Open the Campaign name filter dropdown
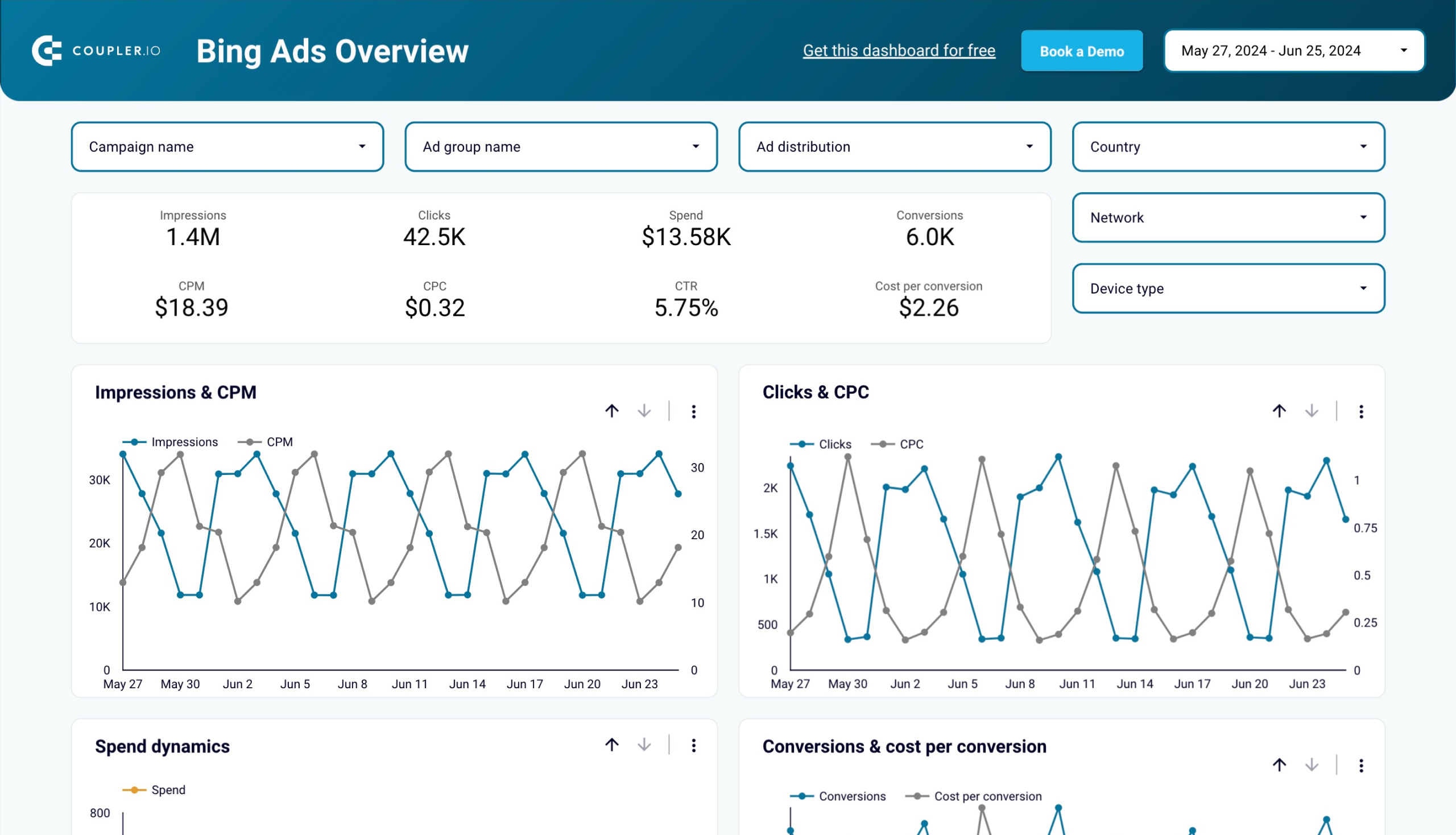The image size is (1456, 835). 227,147
